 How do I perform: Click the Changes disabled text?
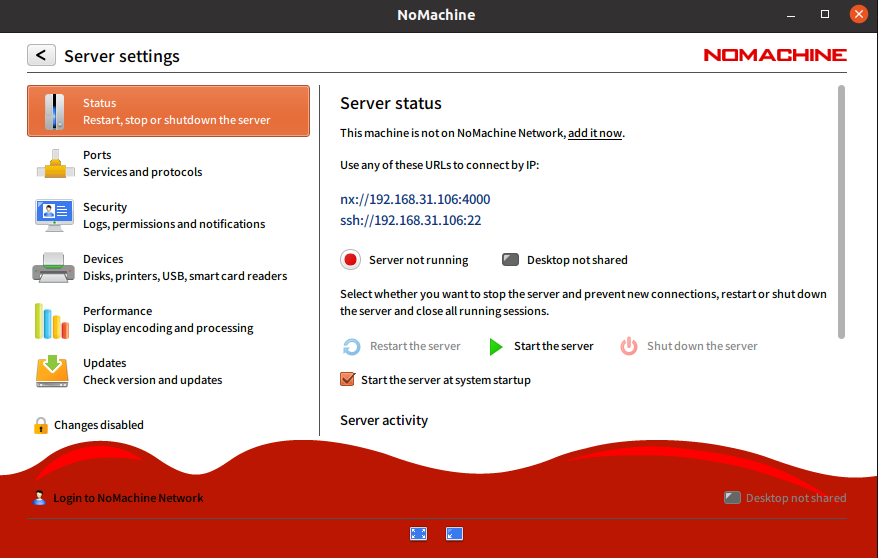(x=99, y=425)
